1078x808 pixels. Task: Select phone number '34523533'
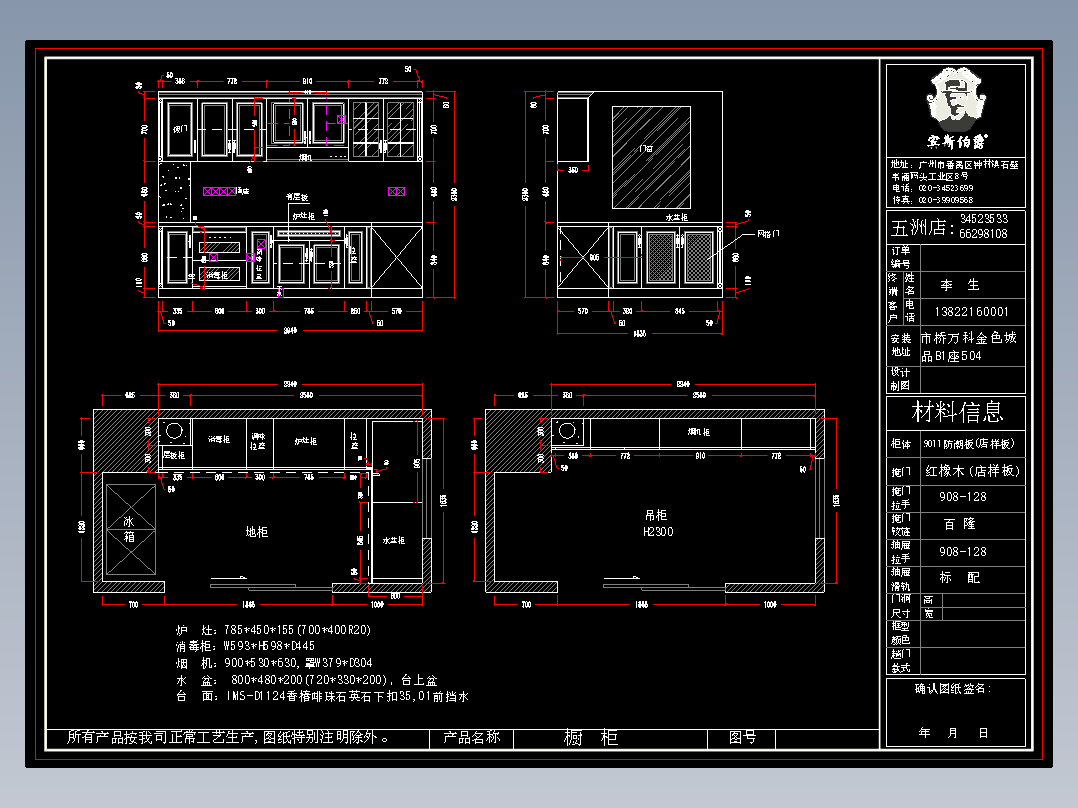pyautogui.click(x=984, y=219)
